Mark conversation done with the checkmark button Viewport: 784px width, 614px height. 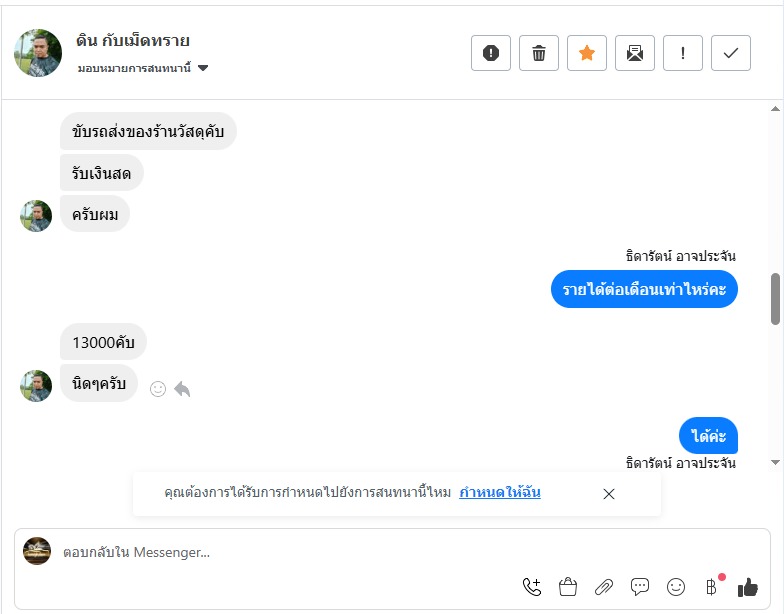pos(731,53)
